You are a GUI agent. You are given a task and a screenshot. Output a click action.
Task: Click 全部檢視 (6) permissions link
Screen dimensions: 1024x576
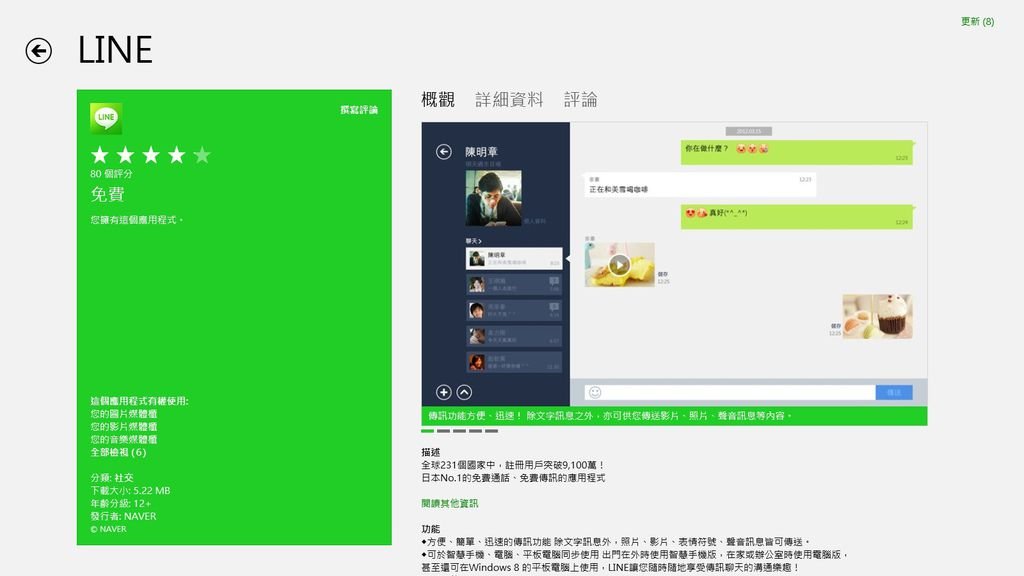(x=118, y=452)
